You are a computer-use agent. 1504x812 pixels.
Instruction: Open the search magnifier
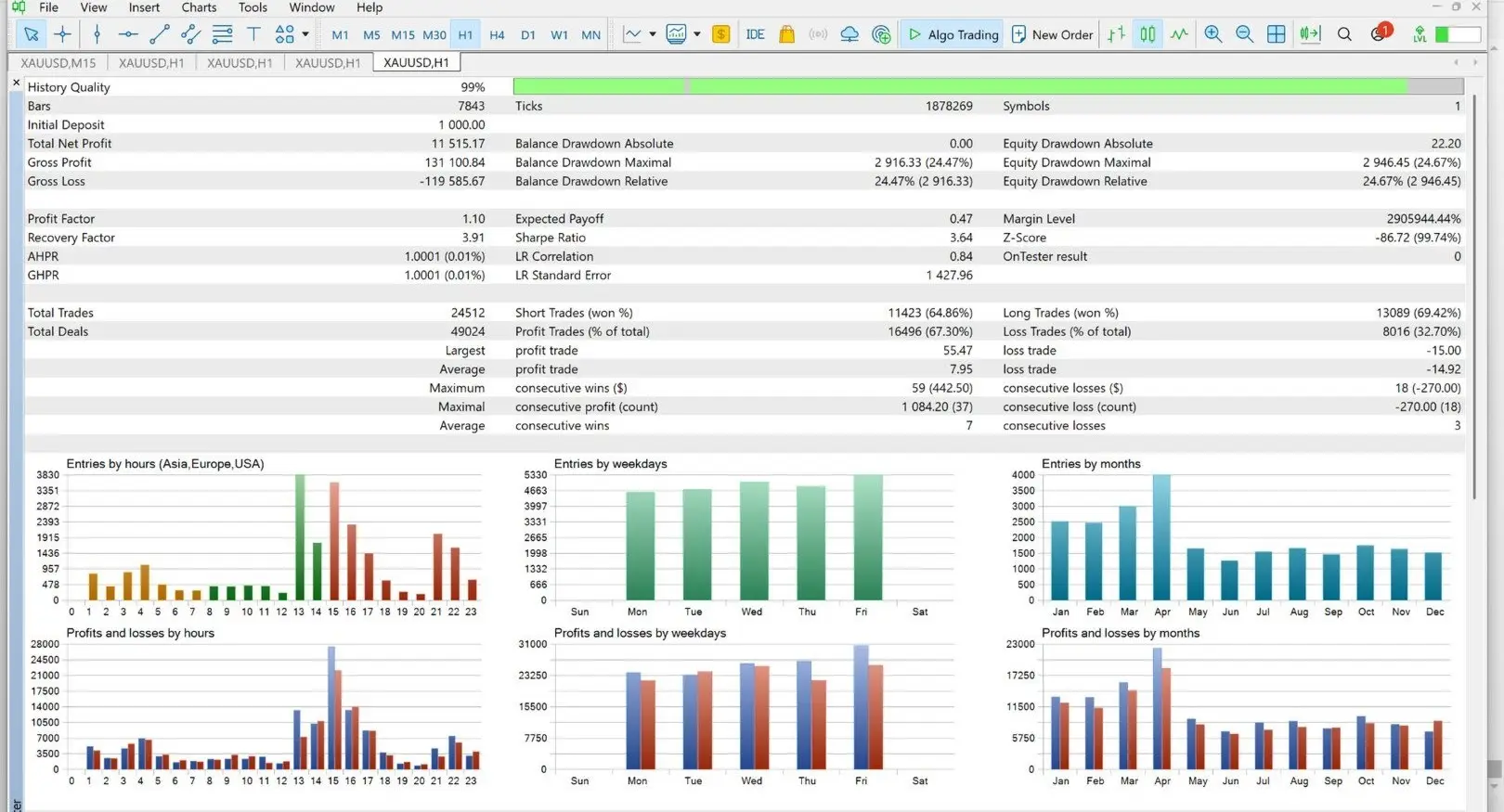[1344, 34]
